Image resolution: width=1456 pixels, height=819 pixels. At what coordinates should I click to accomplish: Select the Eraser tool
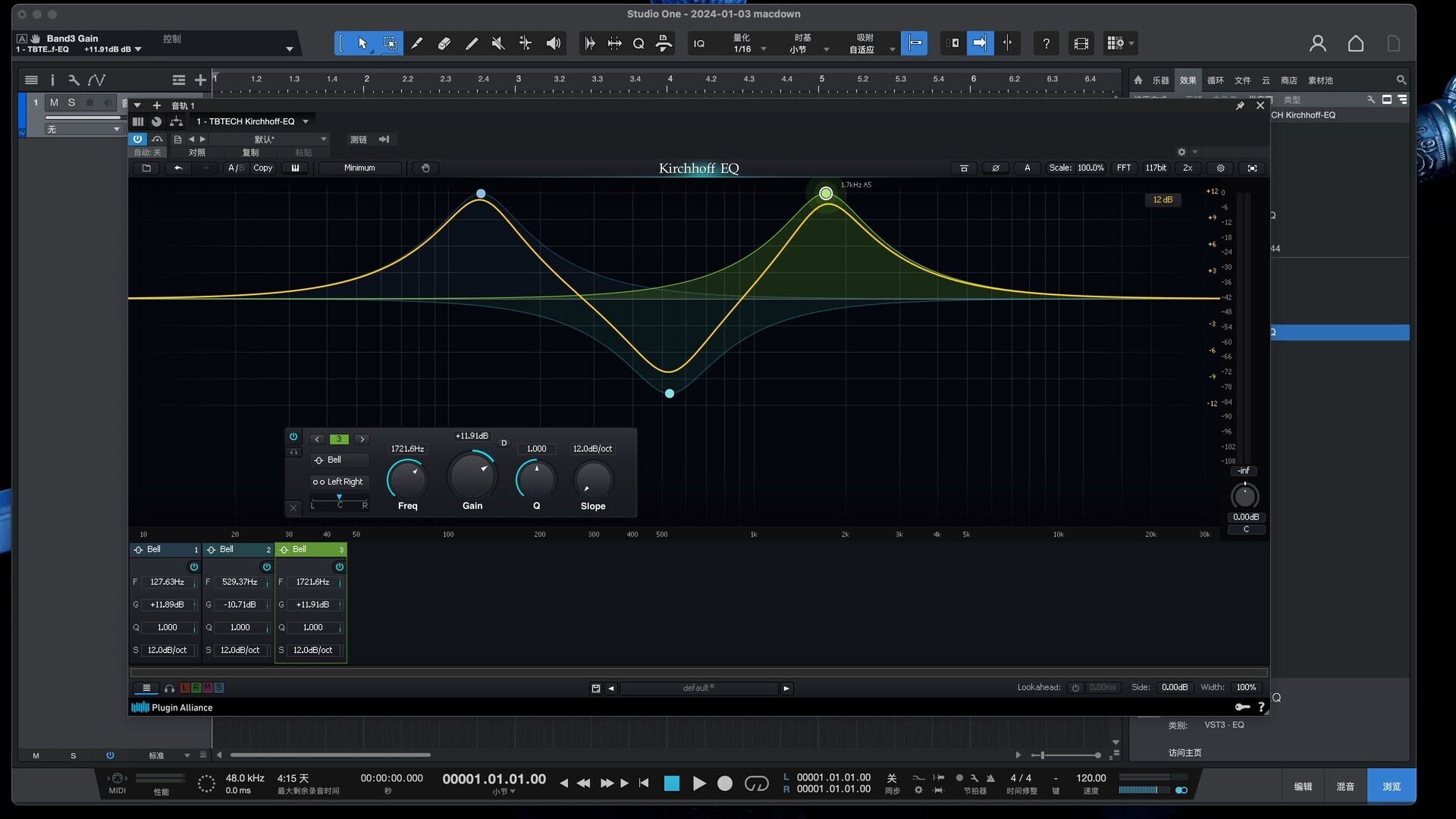coord(444,43)
